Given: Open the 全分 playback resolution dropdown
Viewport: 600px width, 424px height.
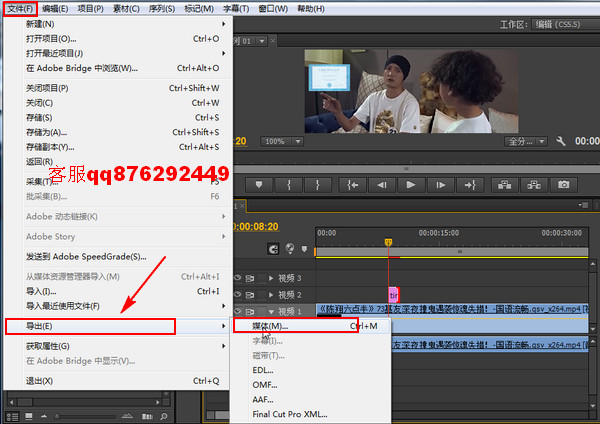Looking at the screenshot, I should tap(525, 142).
